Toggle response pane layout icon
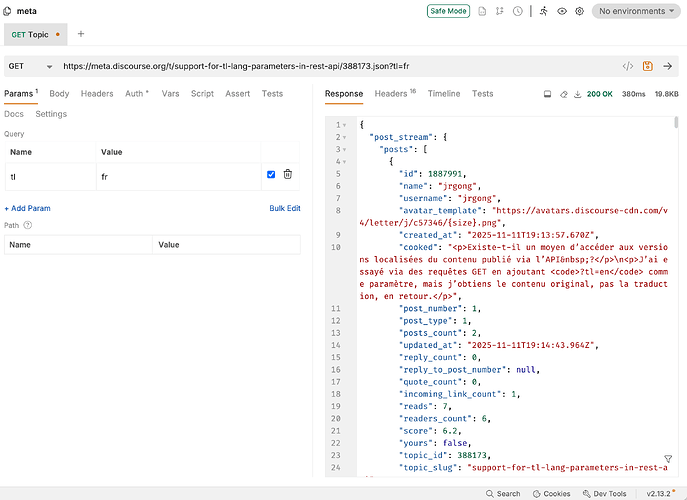Viewport: 687px width, 500px height. (x=547, y=94)
